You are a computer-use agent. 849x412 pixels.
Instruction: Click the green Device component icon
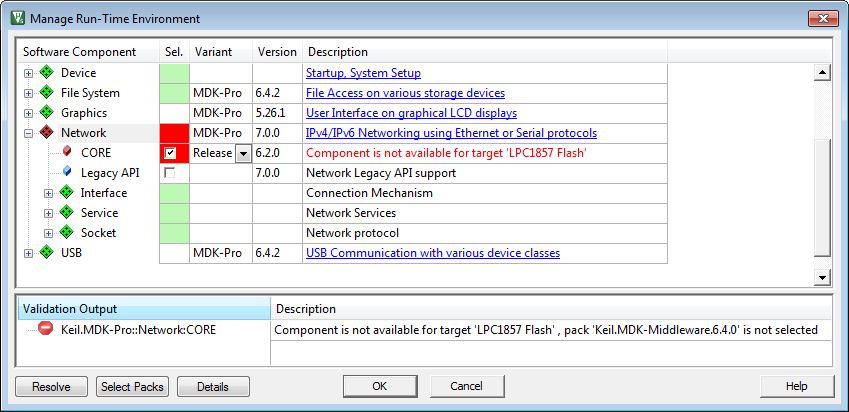pyautogui.click(x=47, y=73)
